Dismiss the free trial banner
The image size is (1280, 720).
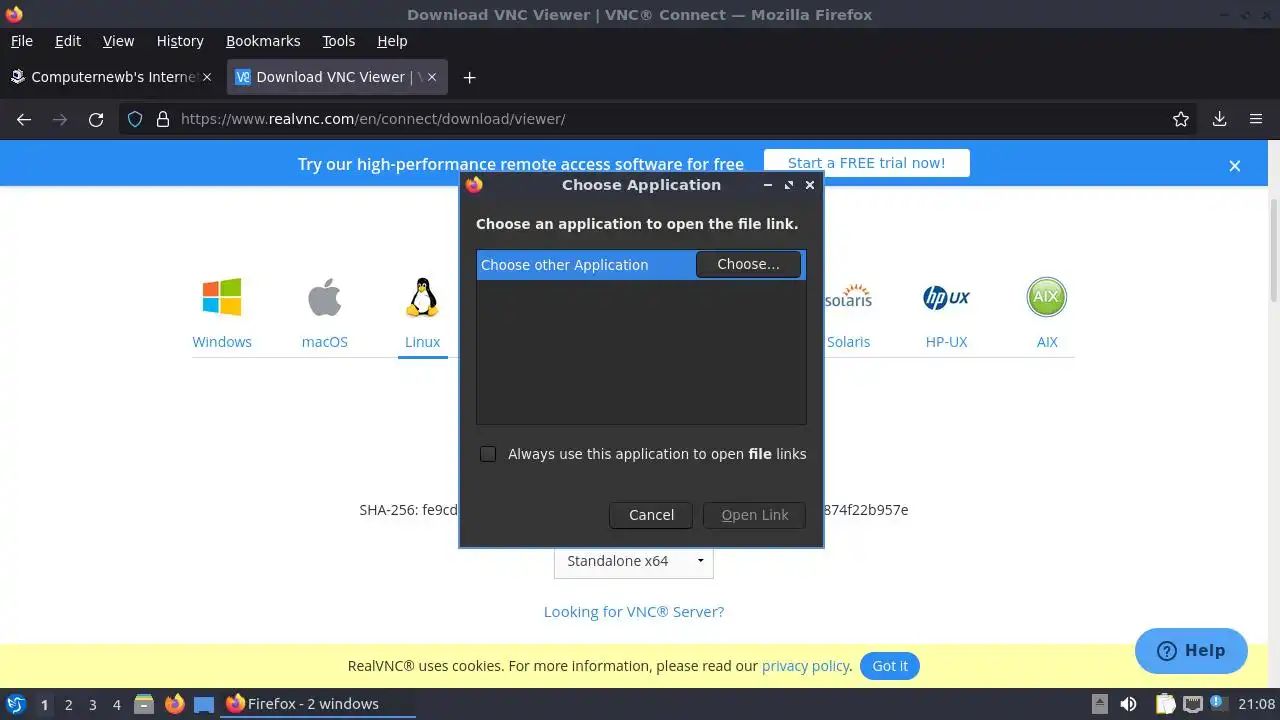click(1235, 166)
